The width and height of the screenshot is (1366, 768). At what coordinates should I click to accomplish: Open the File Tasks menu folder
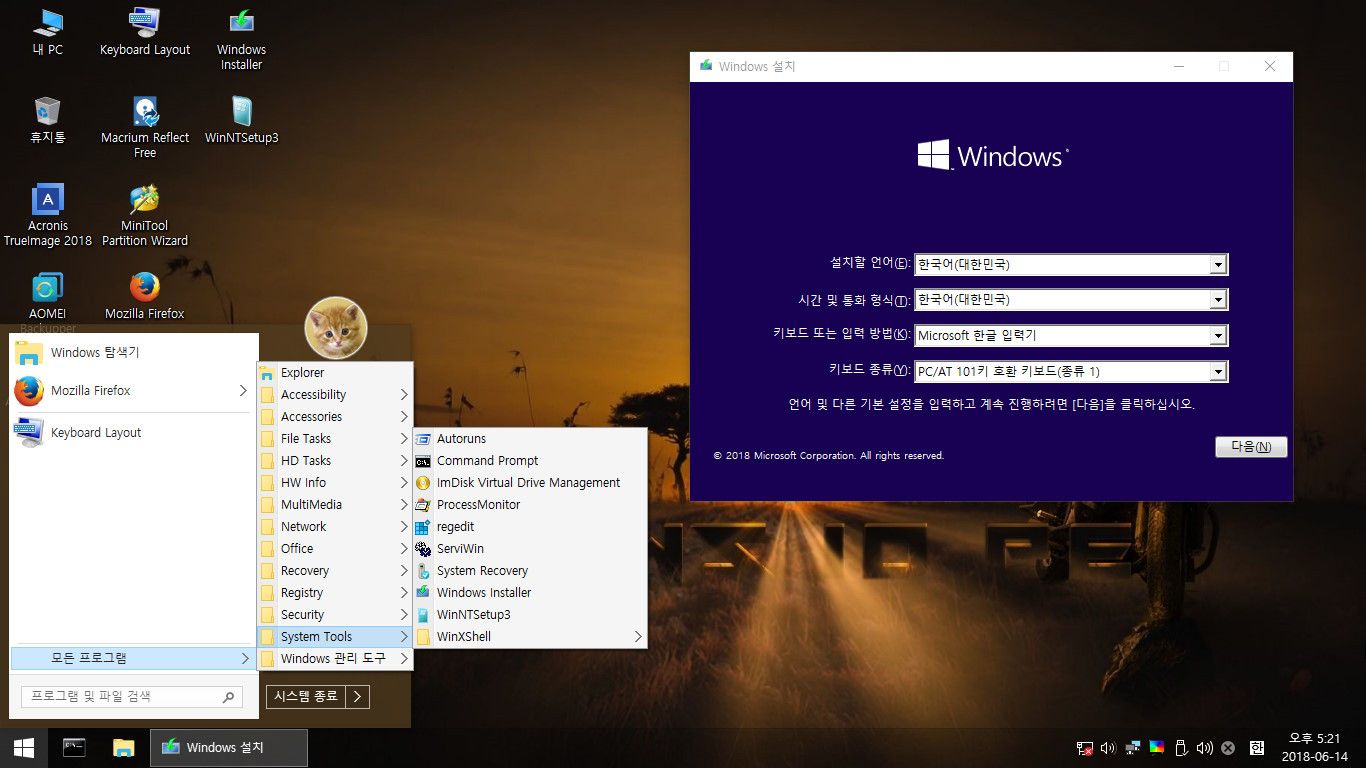335,438
